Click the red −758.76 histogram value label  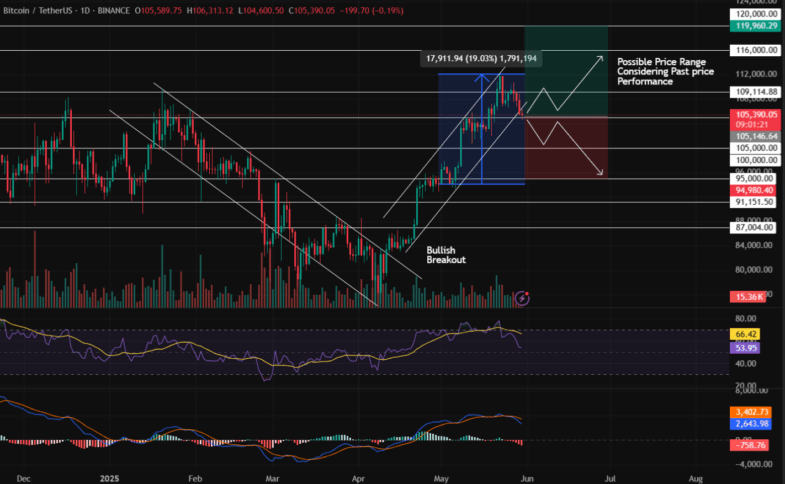[x=749, y=445]
